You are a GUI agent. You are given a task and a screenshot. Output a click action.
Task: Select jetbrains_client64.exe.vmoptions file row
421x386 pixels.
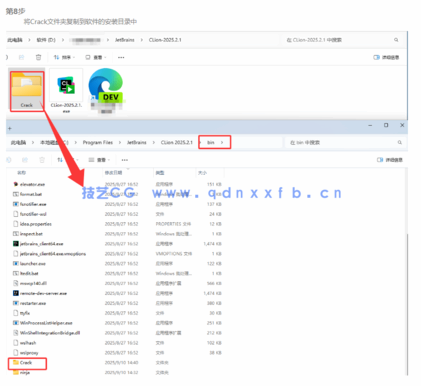(x=117, y=254)
